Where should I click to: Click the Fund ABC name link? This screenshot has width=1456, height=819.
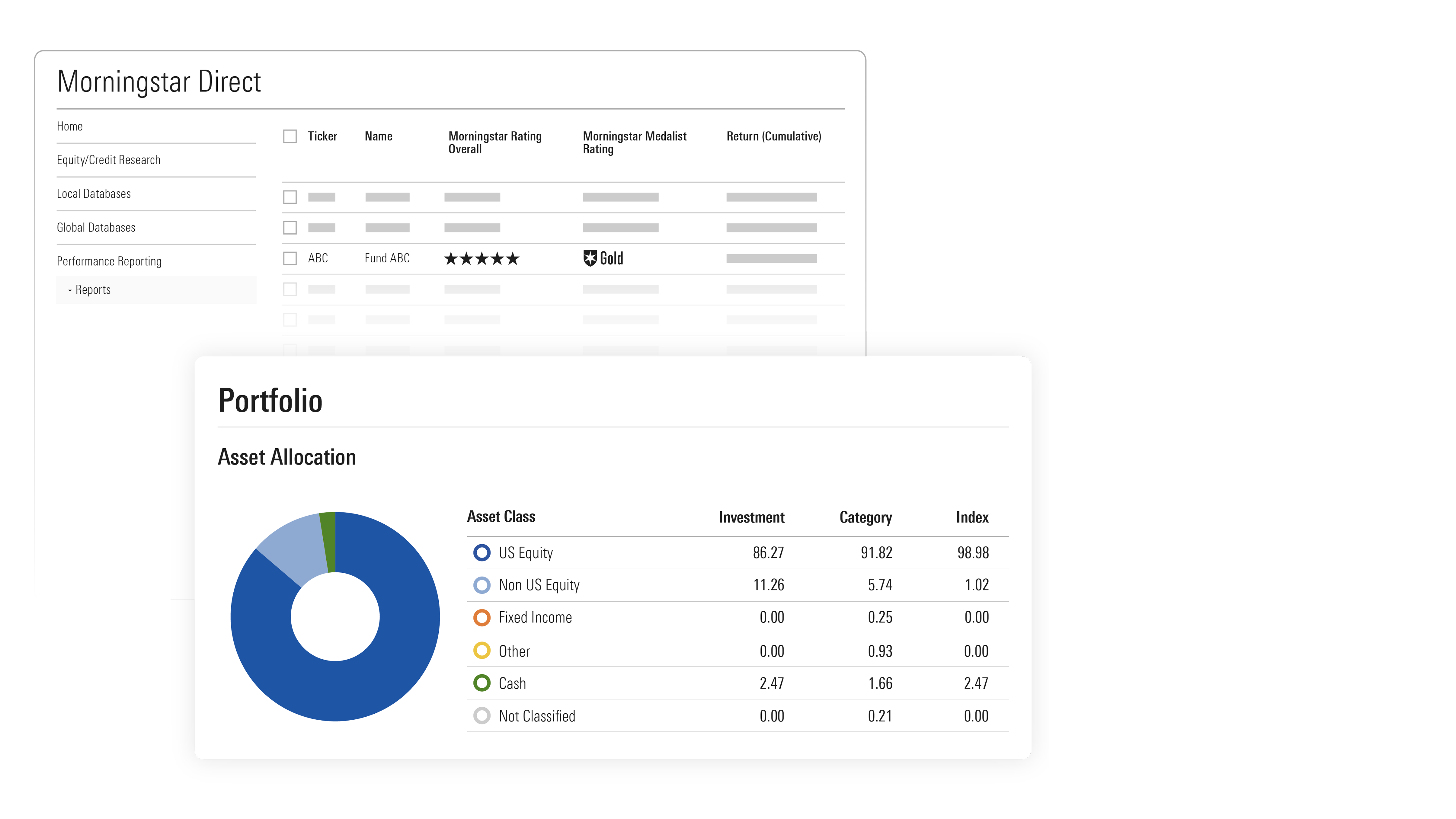tap(387, 258)
